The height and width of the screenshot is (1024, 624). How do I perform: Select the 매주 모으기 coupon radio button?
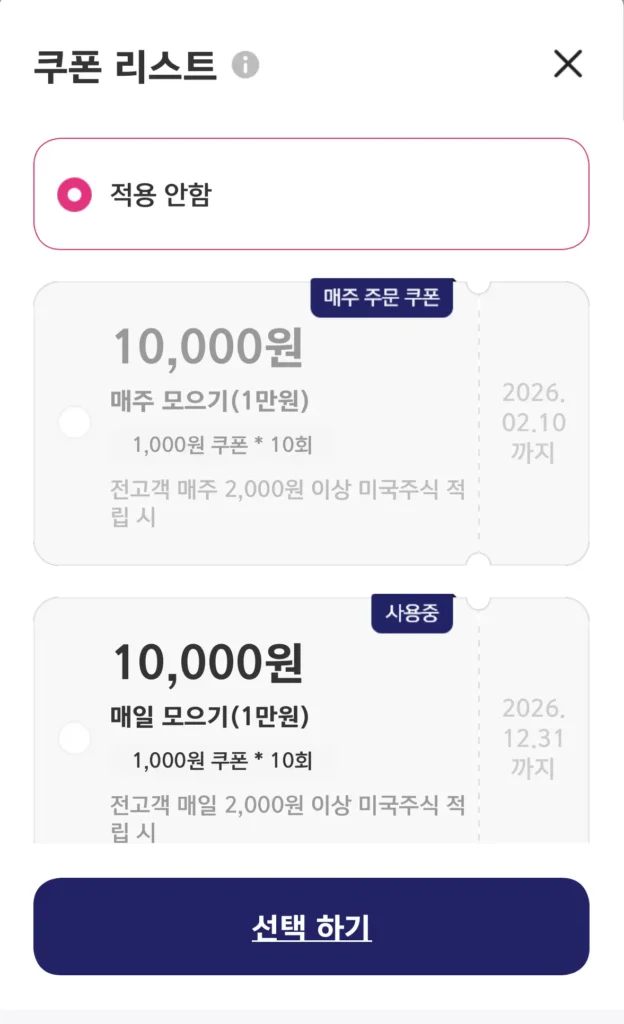(75, 423)
